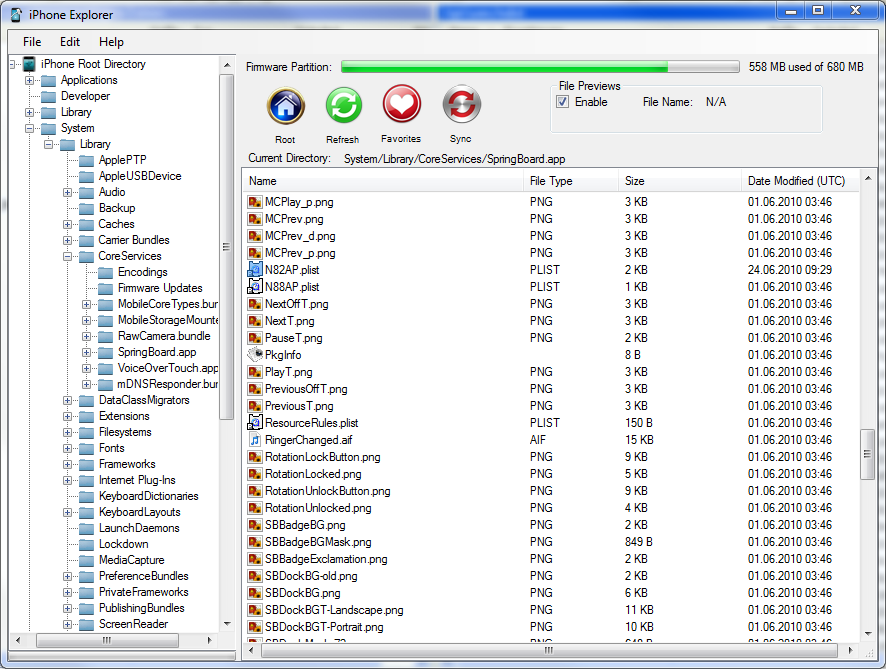Sort by File Type column header
This screenshot has height=669, width=886.
571,181
